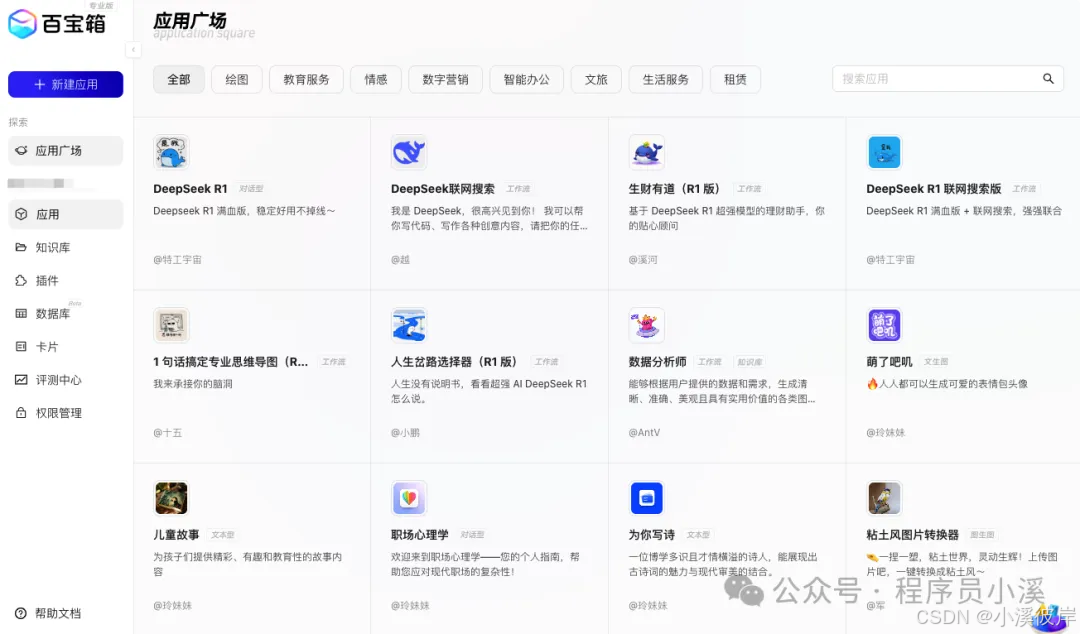Screen dimensions: 1080x634
Task: Open the DeepSeek R1 联网搜索版 app icon
Action: (x=884, y=152)
